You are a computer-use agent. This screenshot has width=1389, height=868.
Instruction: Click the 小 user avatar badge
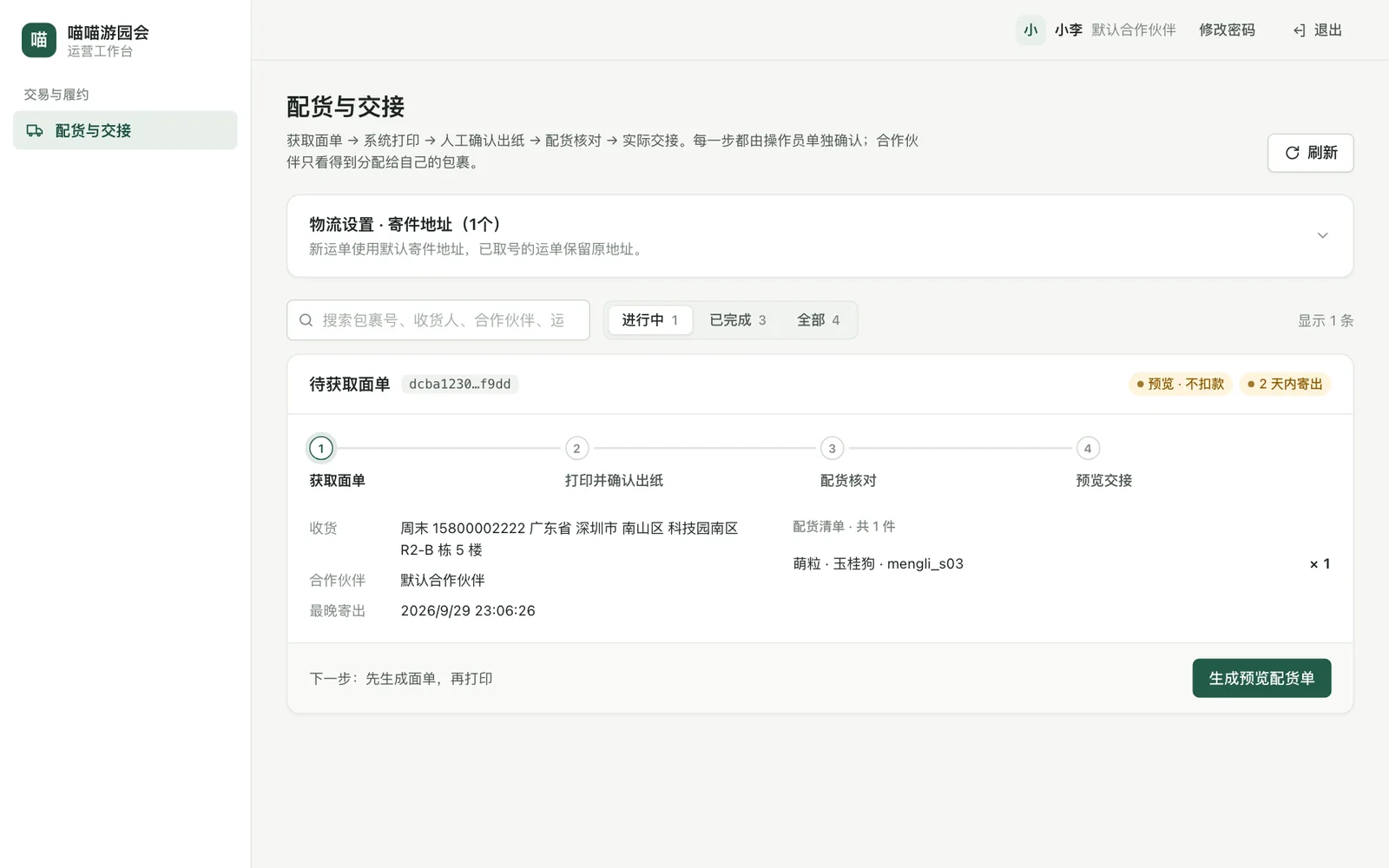(x=1030, y=30)
